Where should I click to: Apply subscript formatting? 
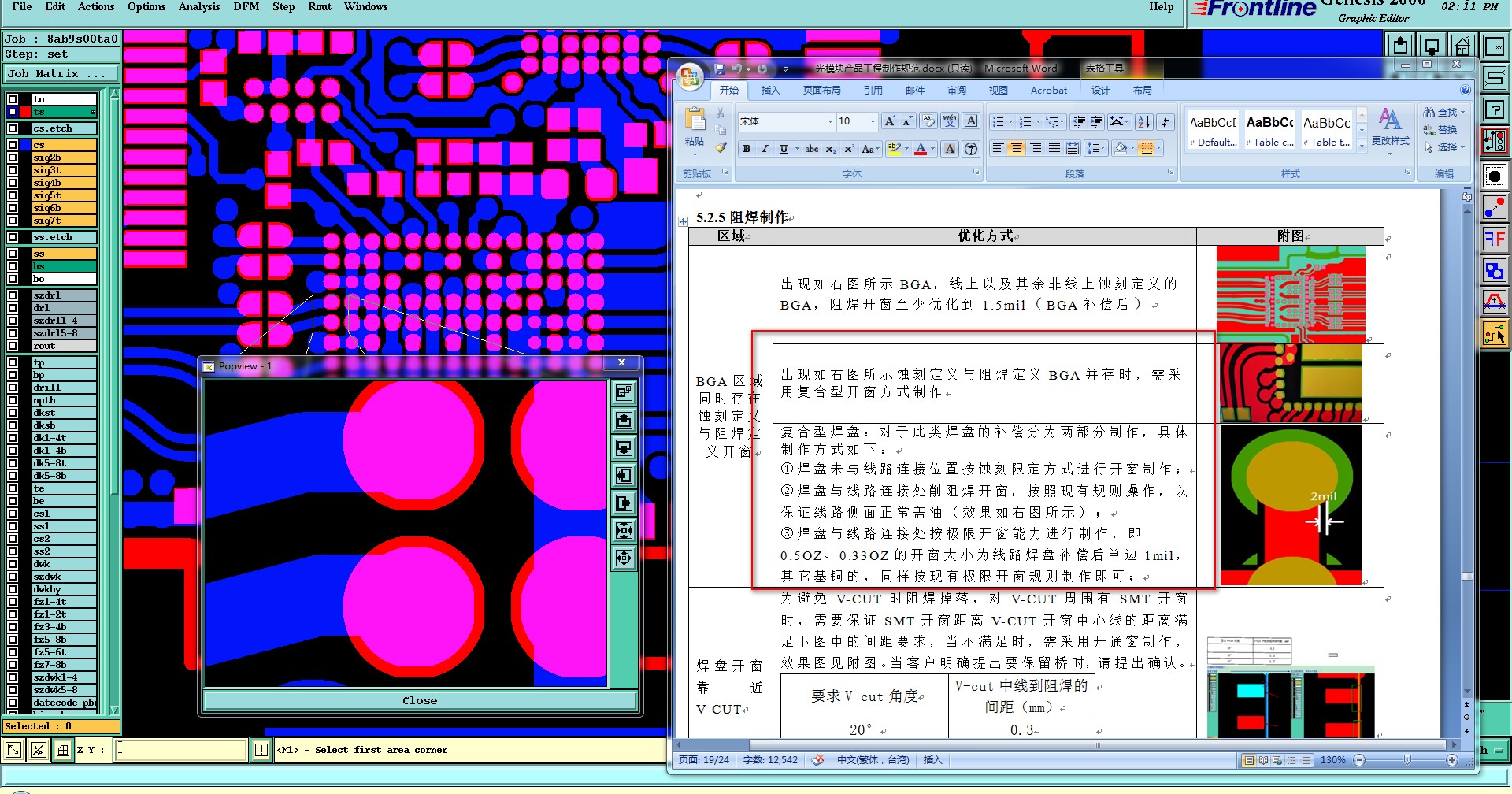(831, 149)
